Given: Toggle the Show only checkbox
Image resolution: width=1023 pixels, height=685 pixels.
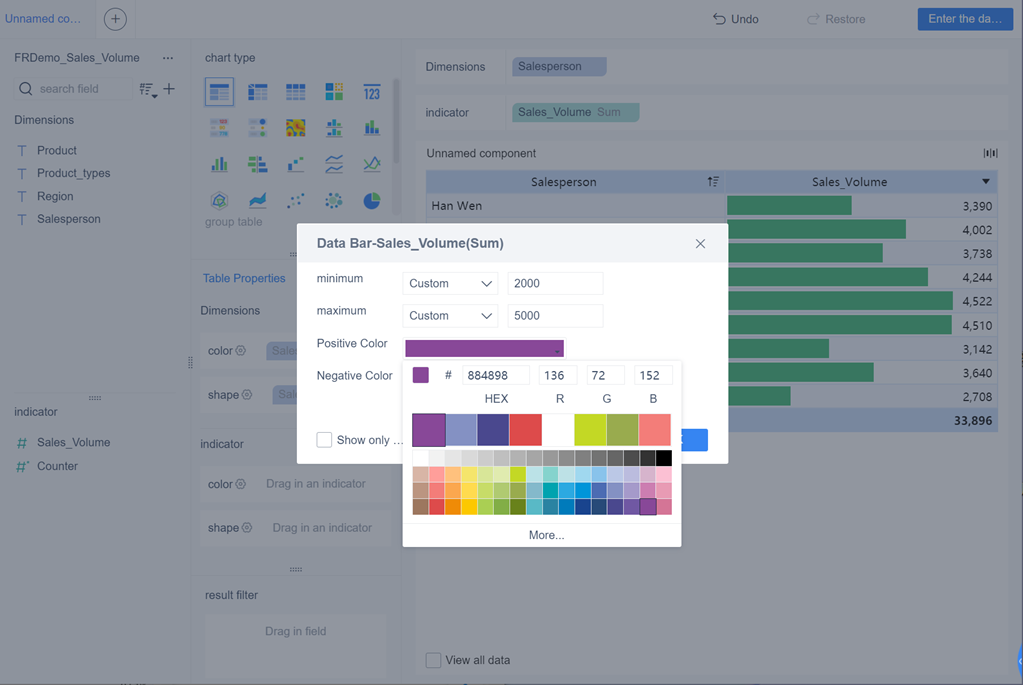Looking at the screenshot, I should (324, 440).
